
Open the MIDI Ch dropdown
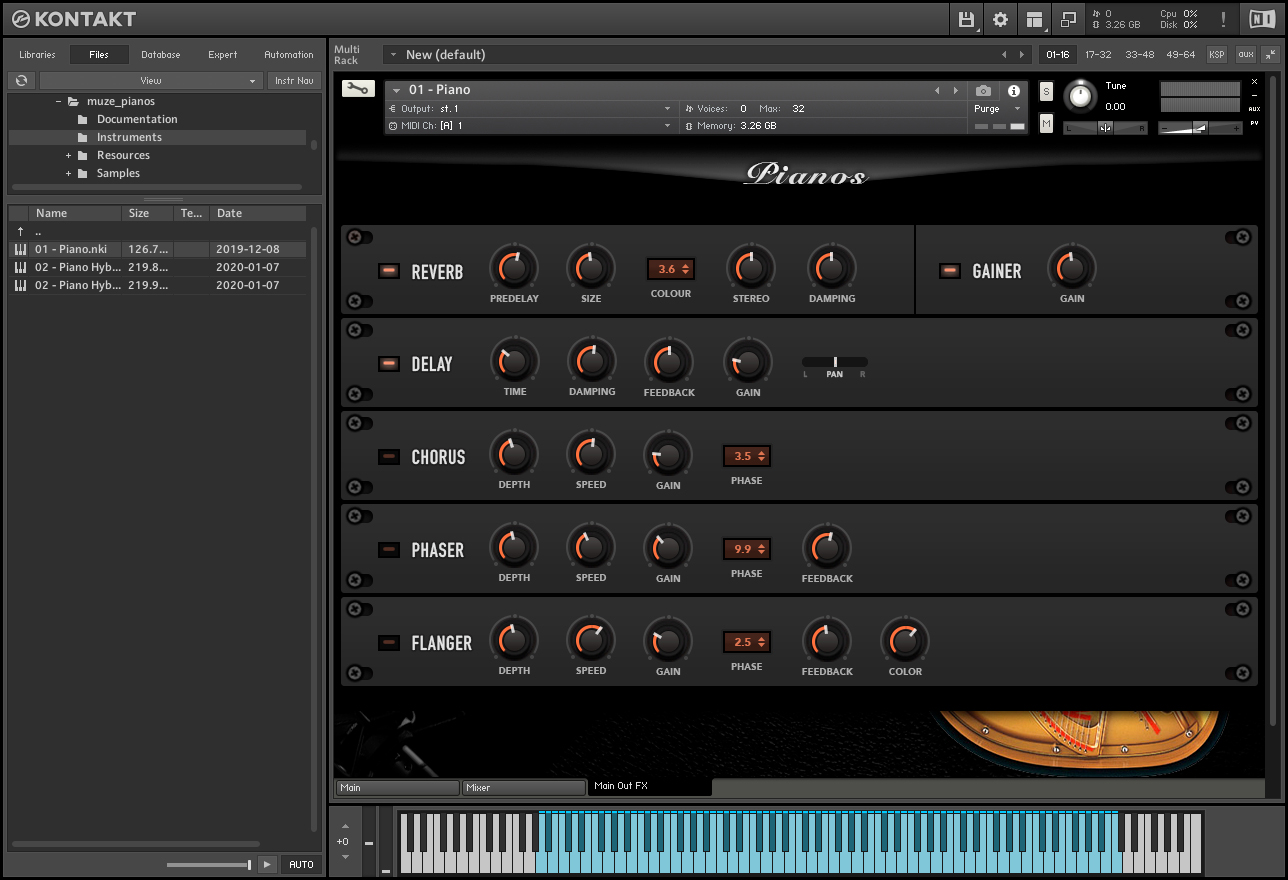pyautogui.click(x=530, y=126)
